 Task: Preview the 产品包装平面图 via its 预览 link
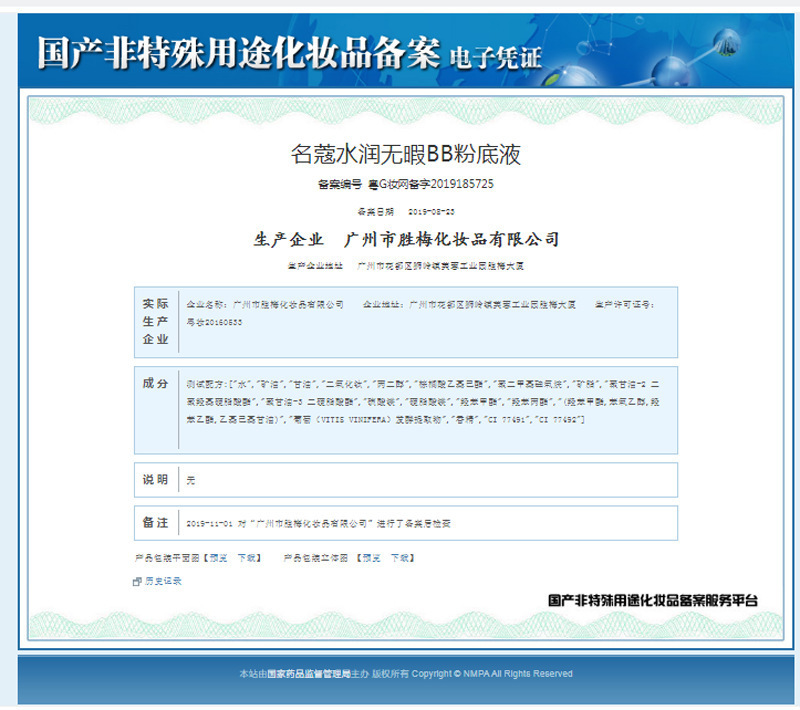(x=218, y=558)
